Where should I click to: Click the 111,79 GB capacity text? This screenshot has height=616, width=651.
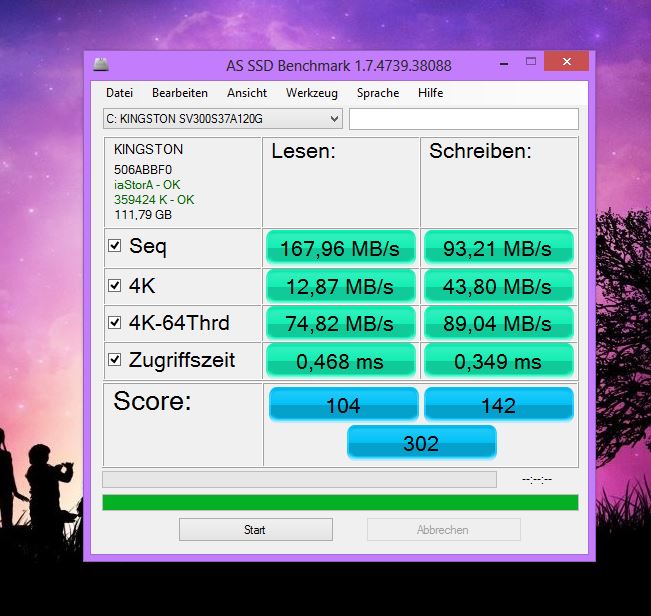pos(143,215)
